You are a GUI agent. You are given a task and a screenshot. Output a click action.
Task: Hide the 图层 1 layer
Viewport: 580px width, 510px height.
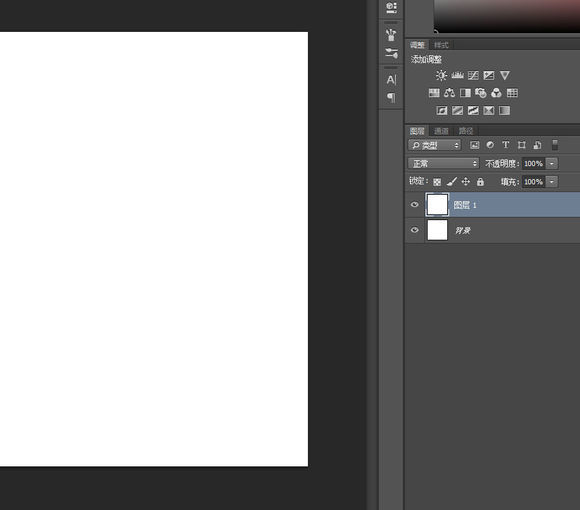[415, 205]
